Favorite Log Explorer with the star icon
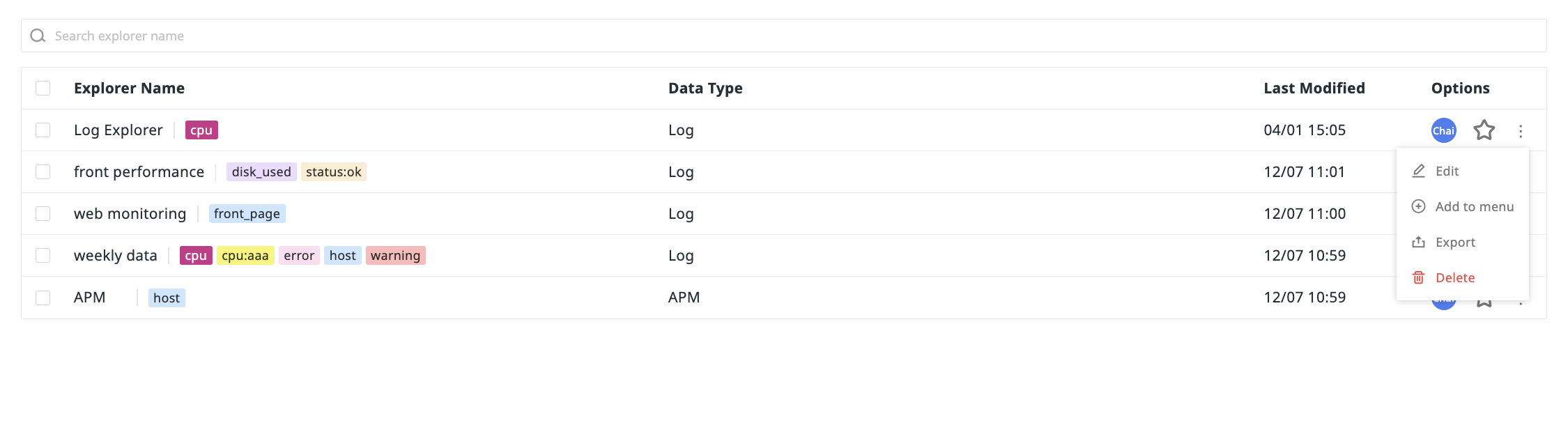1568x446 pixels. (x=1484, y=130)
